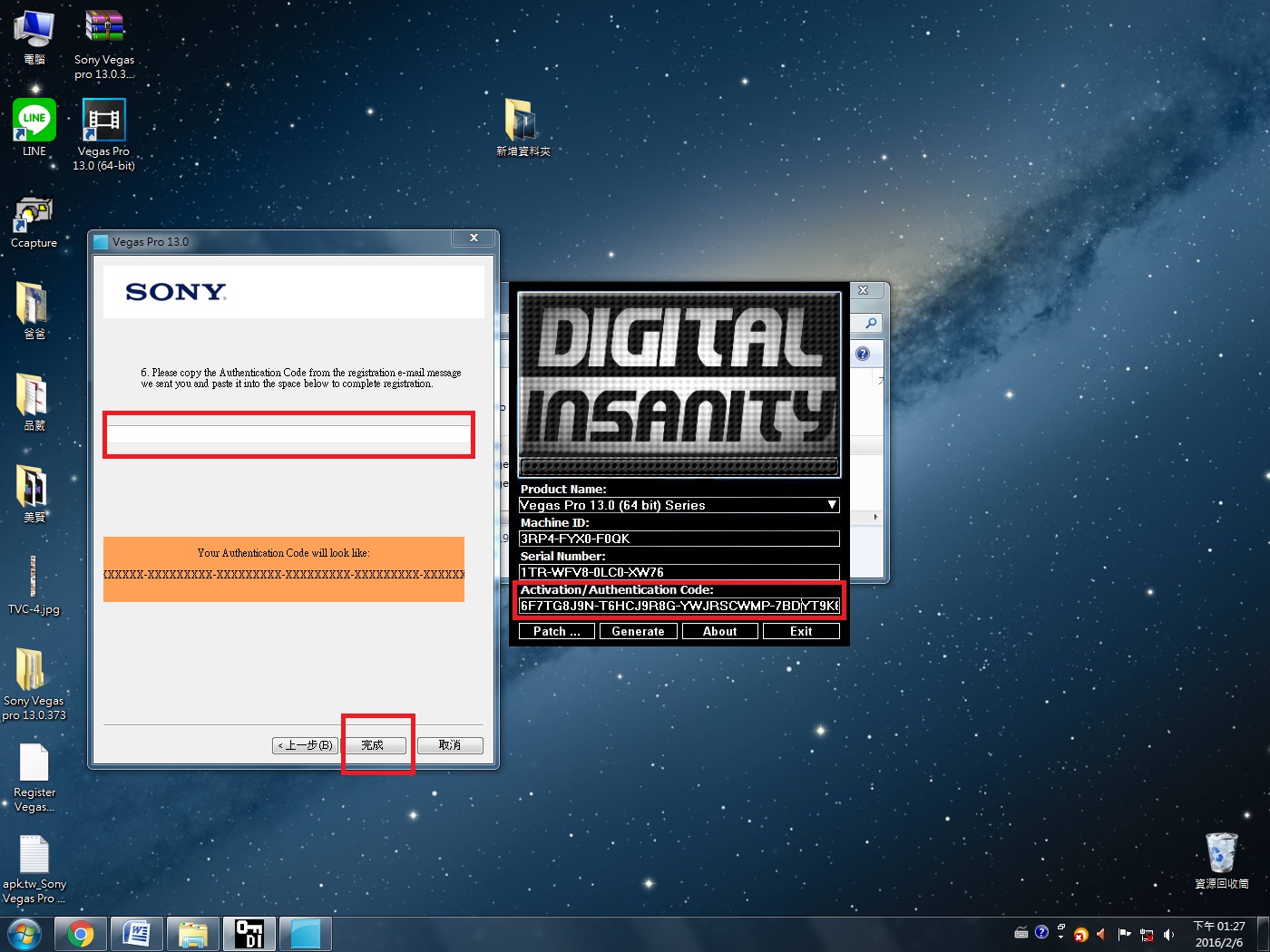
Task: Click the About button
Action: [719, 631]
